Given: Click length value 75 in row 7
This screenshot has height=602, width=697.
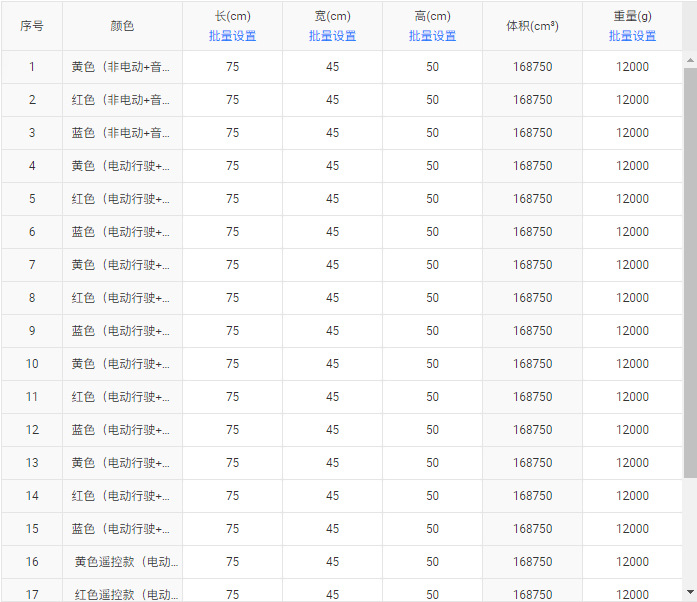Looking at the screenshot, I should 232,265.
